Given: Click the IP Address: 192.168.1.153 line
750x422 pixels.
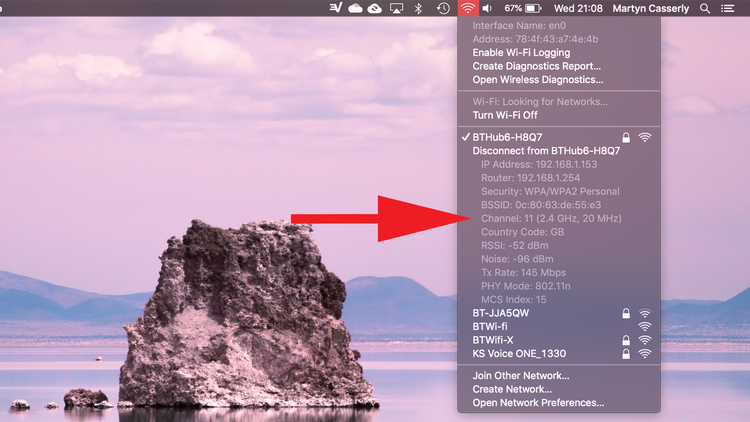Looking at the screenshot, I should point(539,165).
